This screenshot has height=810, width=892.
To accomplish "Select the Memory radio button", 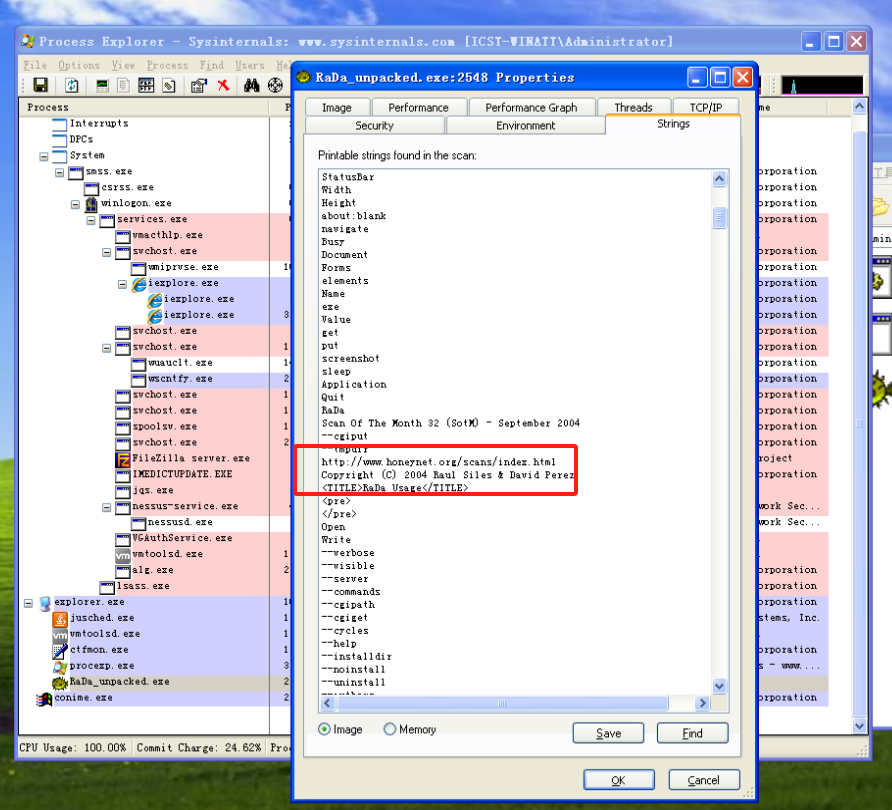I will [390, 729].
